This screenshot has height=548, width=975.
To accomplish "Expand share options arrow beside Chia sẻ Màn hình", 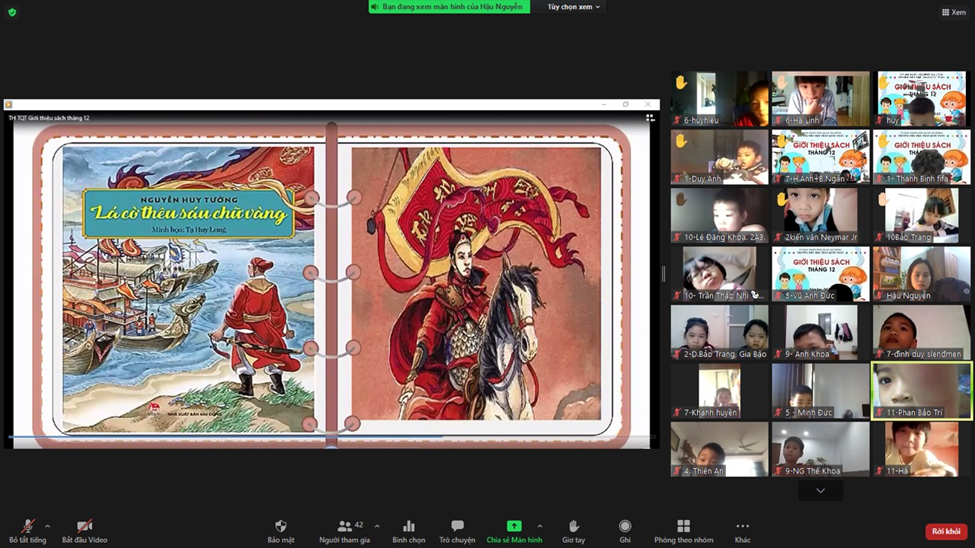I will (540, 526).
